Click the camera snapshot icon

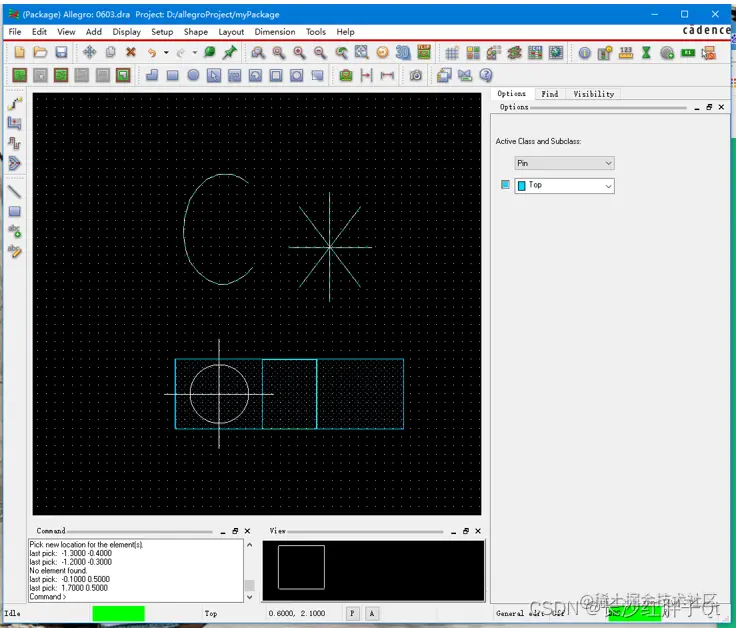coord(416,75)
